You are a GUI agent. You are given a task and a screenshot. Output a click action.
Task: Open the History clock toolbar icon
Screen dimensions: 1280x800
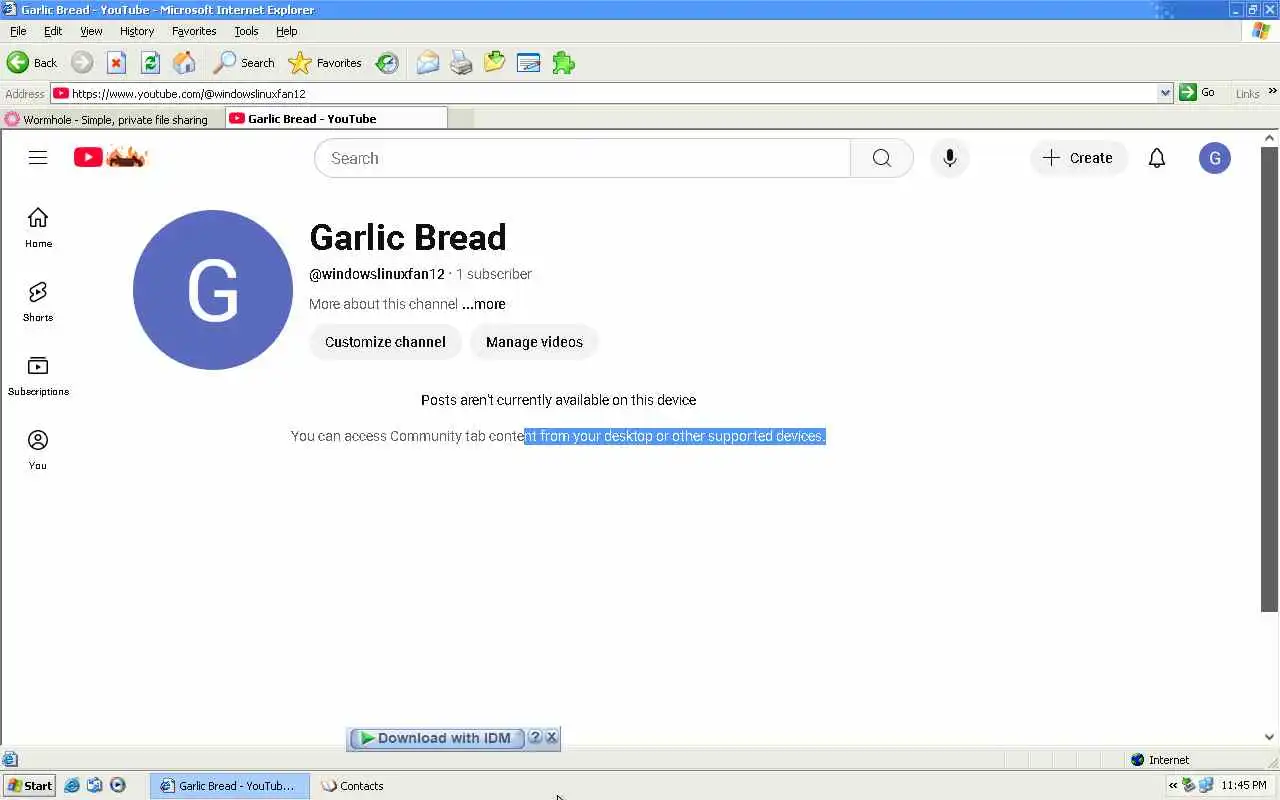[387, 63]
